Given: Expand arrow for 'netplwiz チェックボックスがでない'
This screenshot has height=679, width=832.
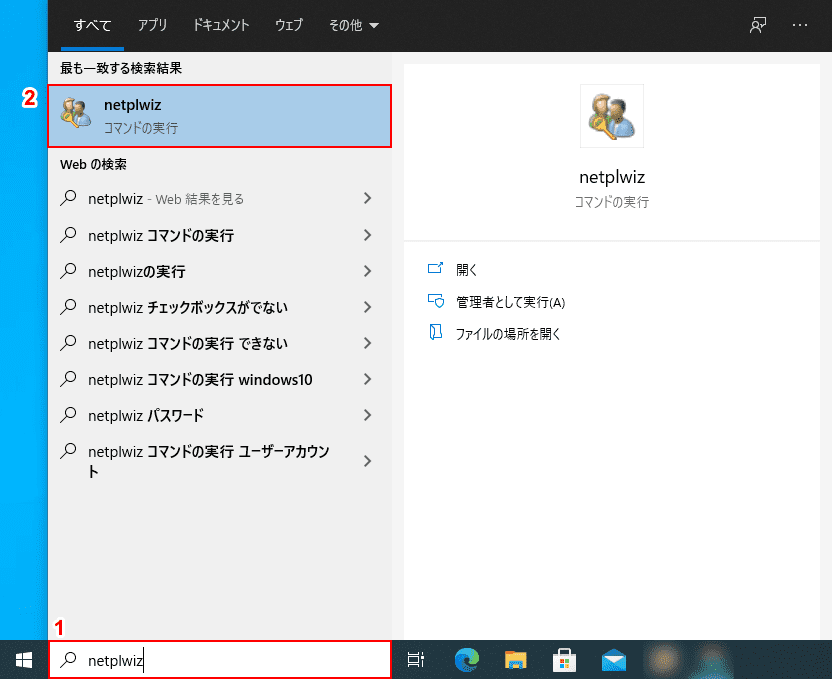Looking at the screenshot, I should [x=367, y=307].
